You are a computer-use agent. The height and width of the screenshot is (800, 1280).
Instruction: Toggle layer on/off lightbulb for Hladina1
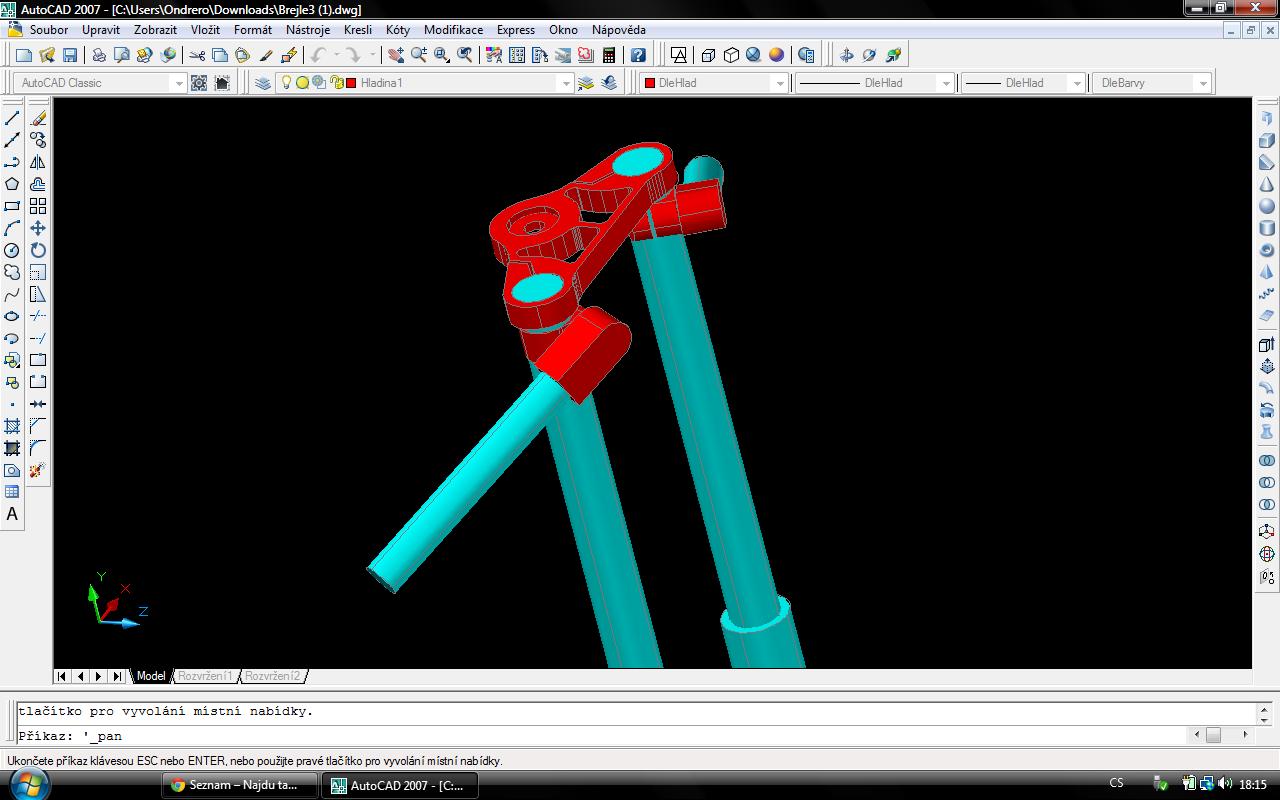pos(286,83)
